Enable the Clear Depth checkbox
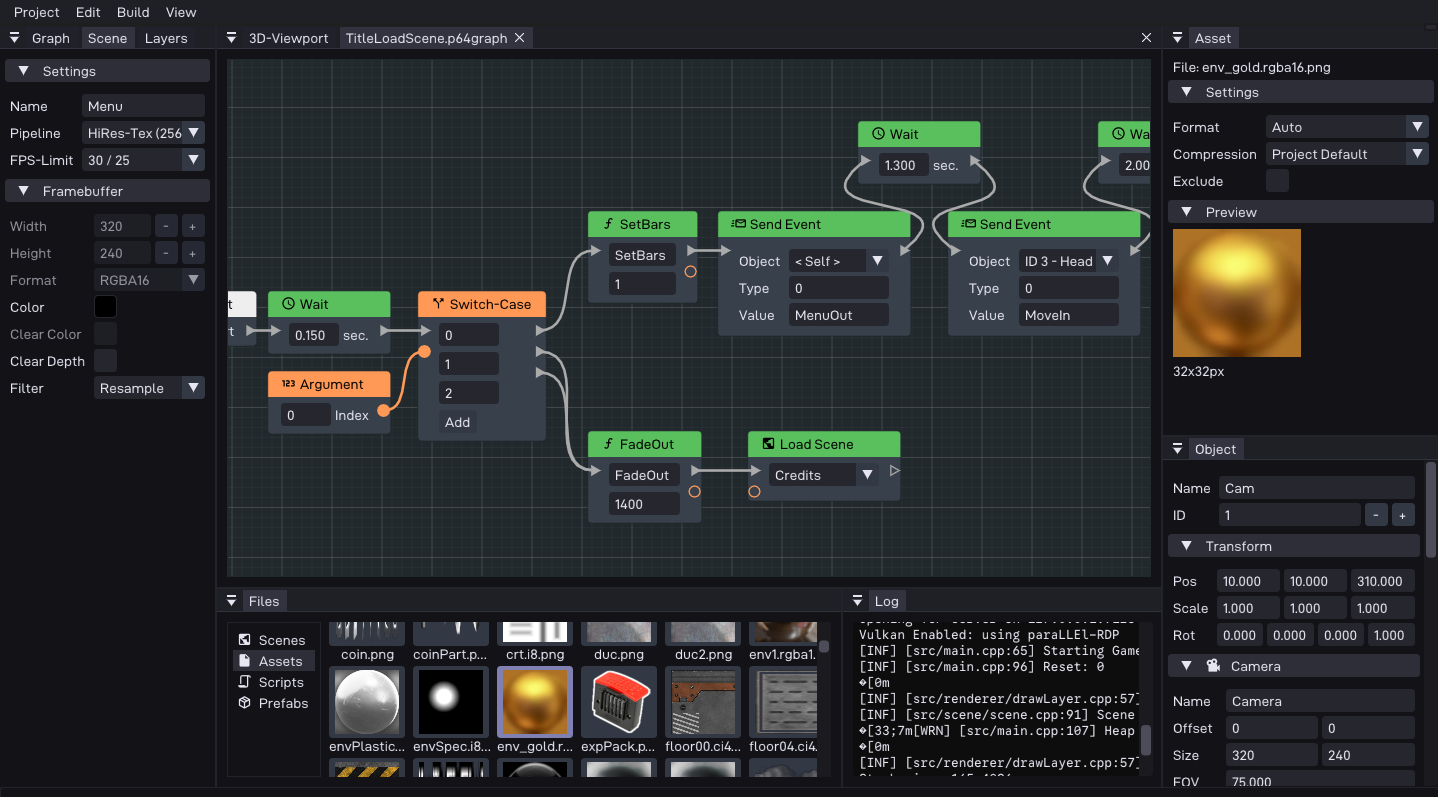Screen dimensions: 1438x797 pyautogui.click(x=105, y=361)
